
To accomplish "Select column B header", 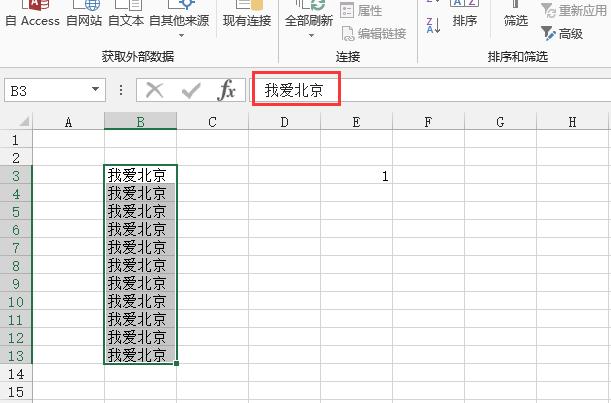I will pos(141,122).
